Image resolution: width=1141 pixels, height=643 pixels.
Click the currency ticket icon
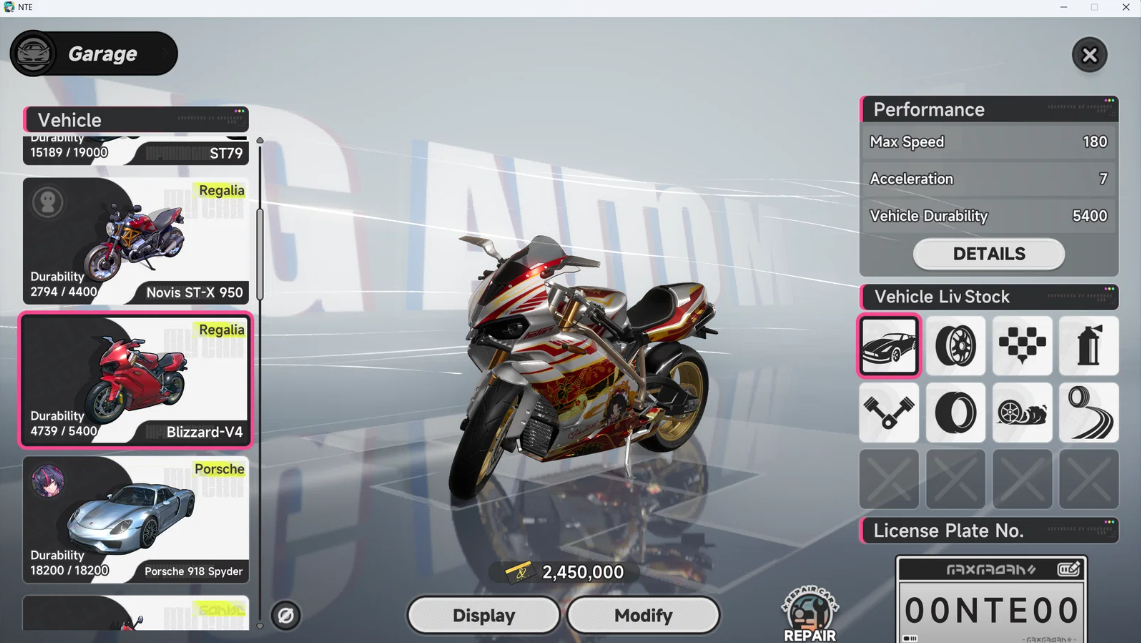pos(520,572)
